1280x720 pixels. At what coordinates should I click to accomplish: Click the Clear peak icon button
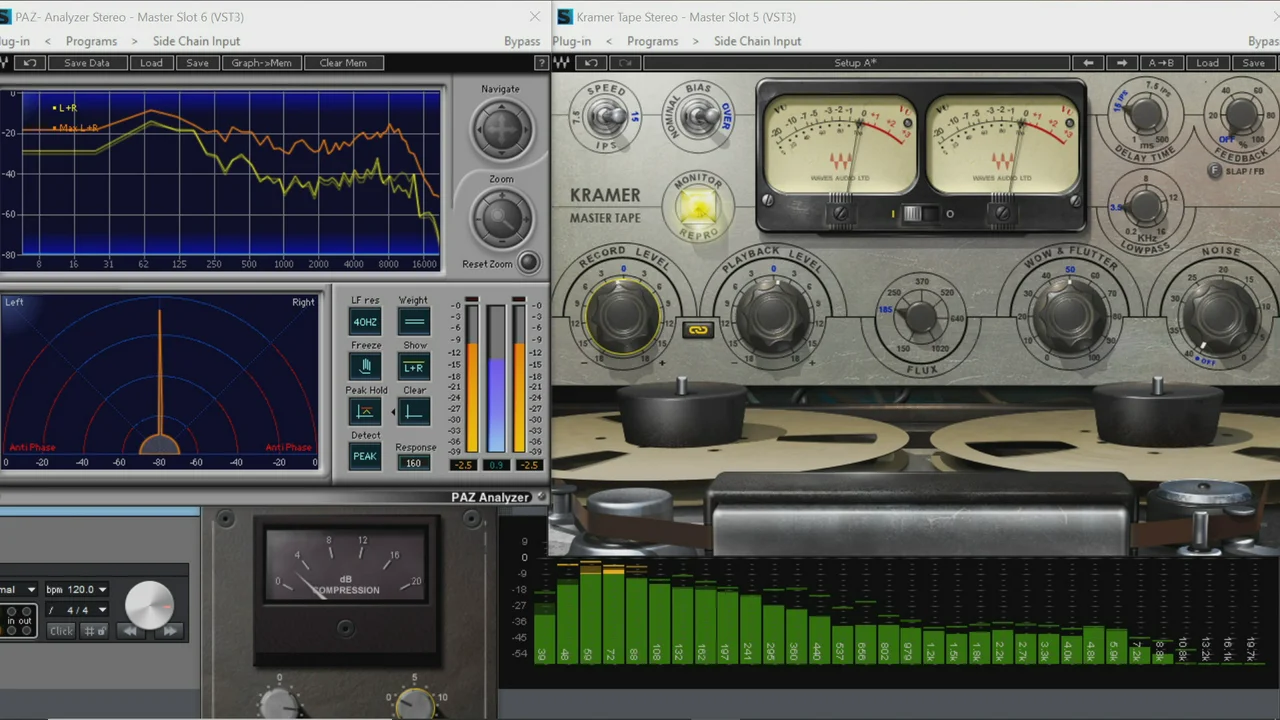414,411
